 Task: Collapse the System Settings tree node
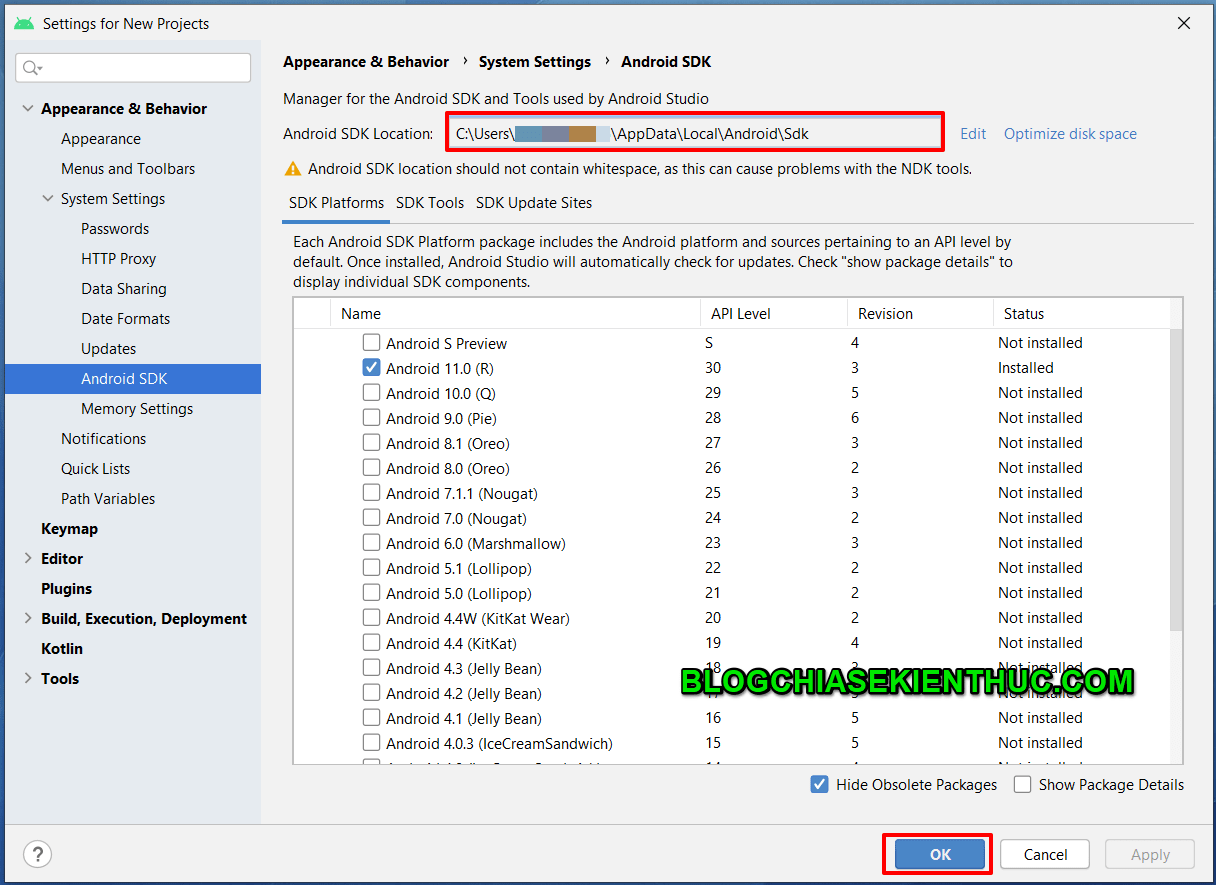point(47,199)
